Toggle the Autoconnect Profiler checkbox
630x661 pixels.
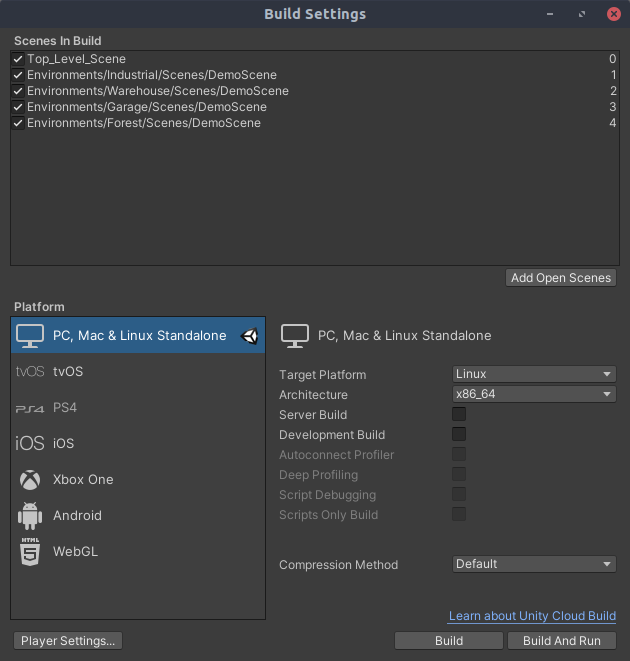[x=459, y=454]
